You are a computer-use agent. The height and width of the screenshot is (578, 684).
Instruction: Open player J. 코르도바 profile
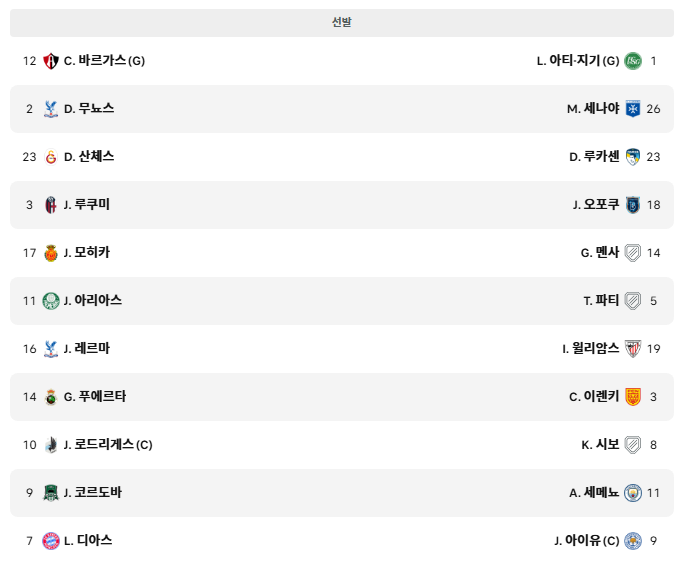(92, 492)
